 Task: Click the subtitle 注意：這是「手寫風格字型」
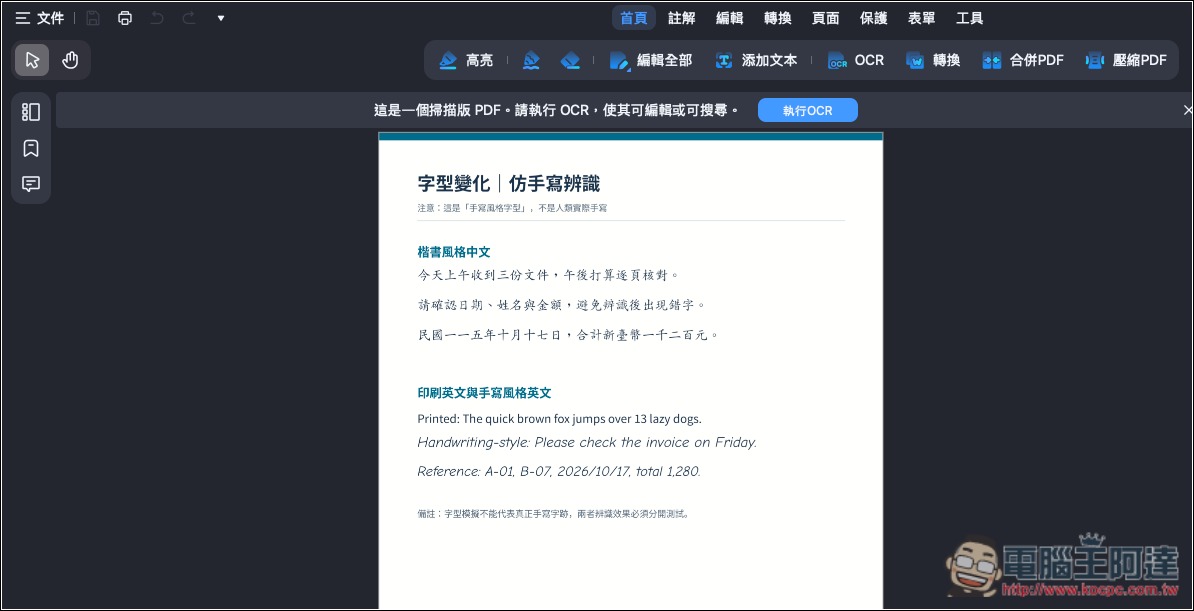tap(512, 208)
